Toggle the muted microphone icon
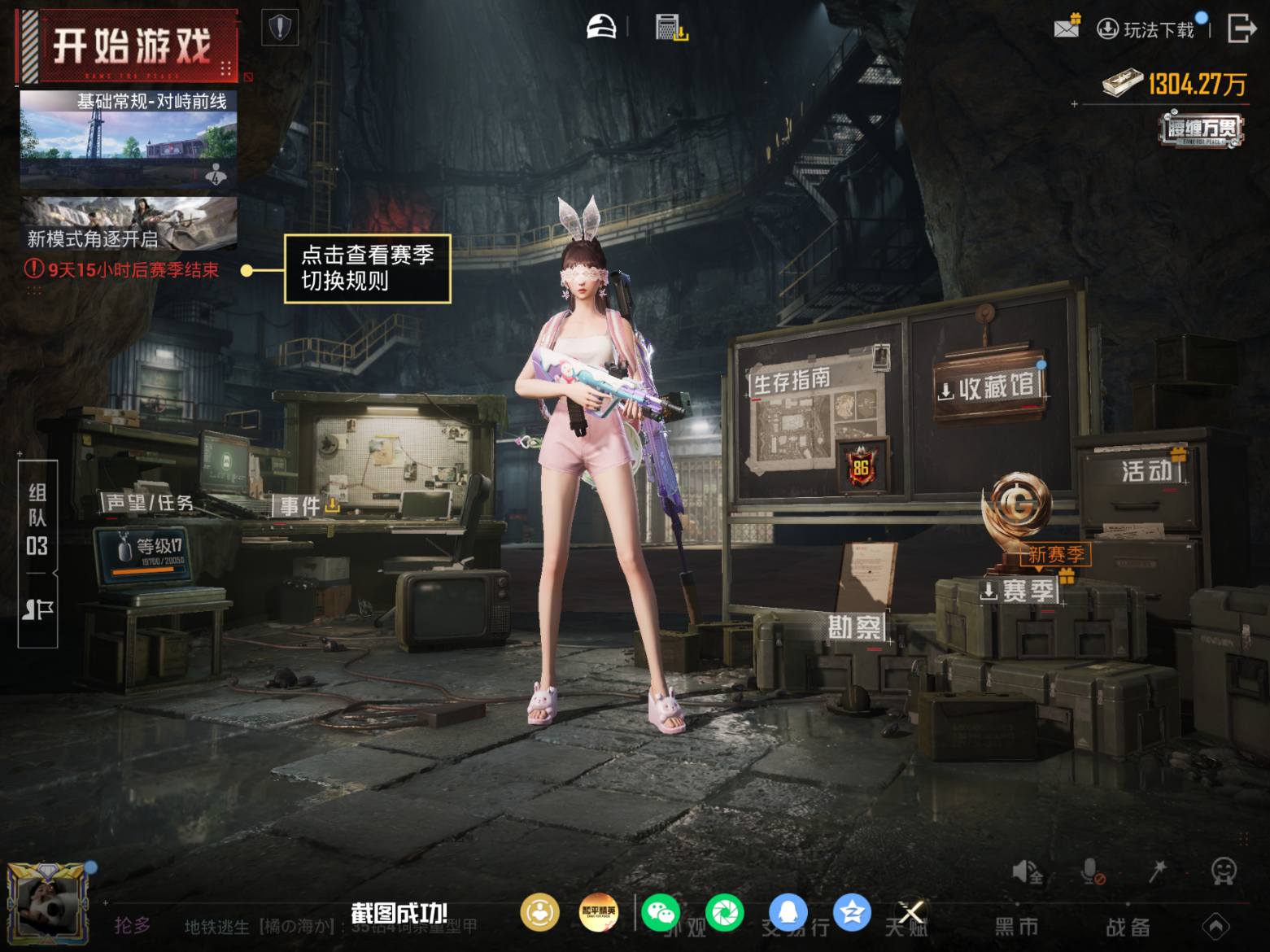This screenshot has width=1270, height=952. (x=1092, y=872)
